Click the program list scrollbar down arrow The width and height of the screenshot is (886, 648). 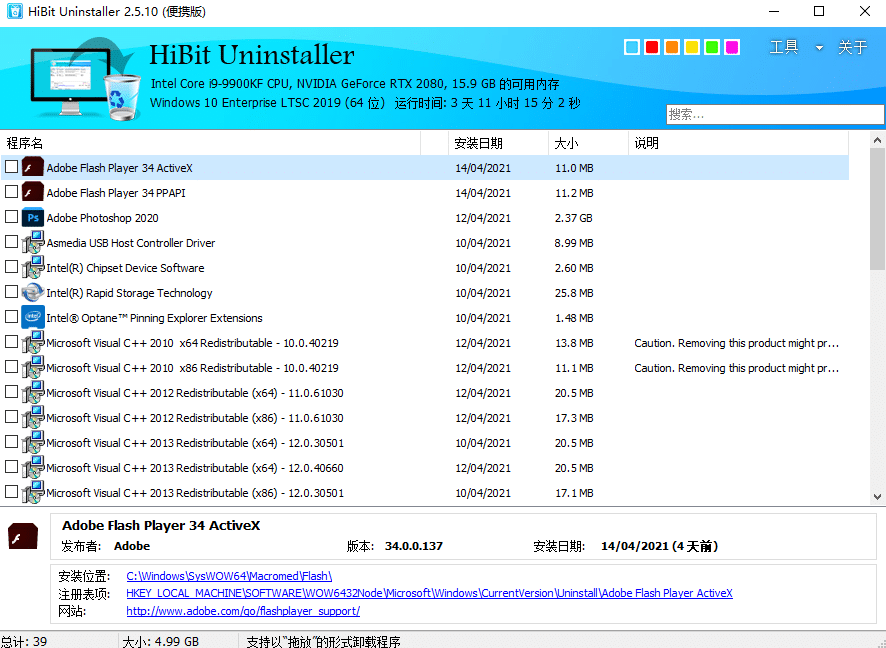[x=877, y=497]
